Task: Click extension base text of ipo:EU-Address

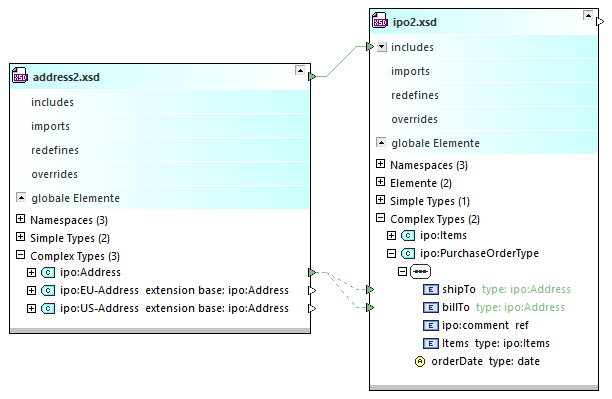Action: tap(217, 290)
